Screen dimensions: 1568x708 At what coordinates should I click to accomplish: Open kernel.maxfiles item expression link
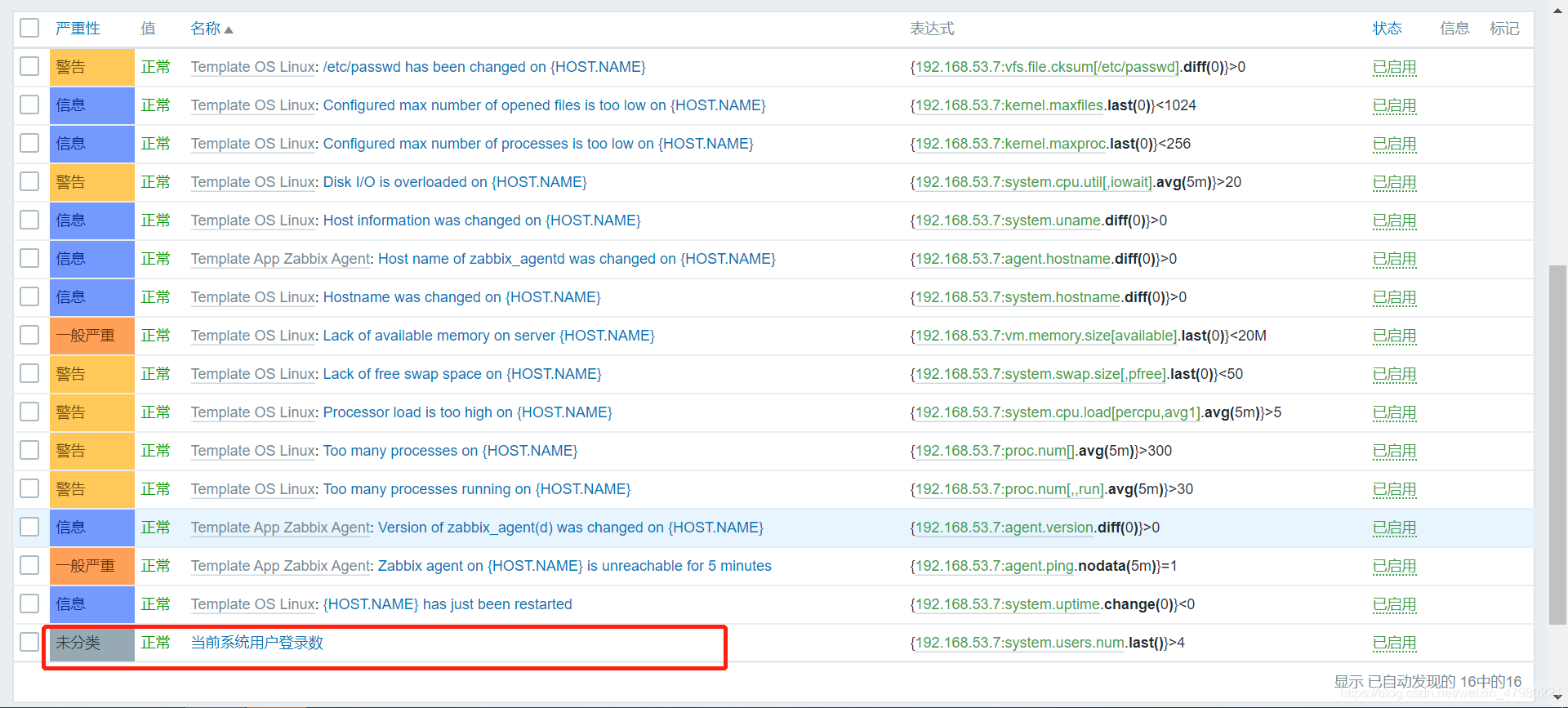click(x=1009, y=105)
